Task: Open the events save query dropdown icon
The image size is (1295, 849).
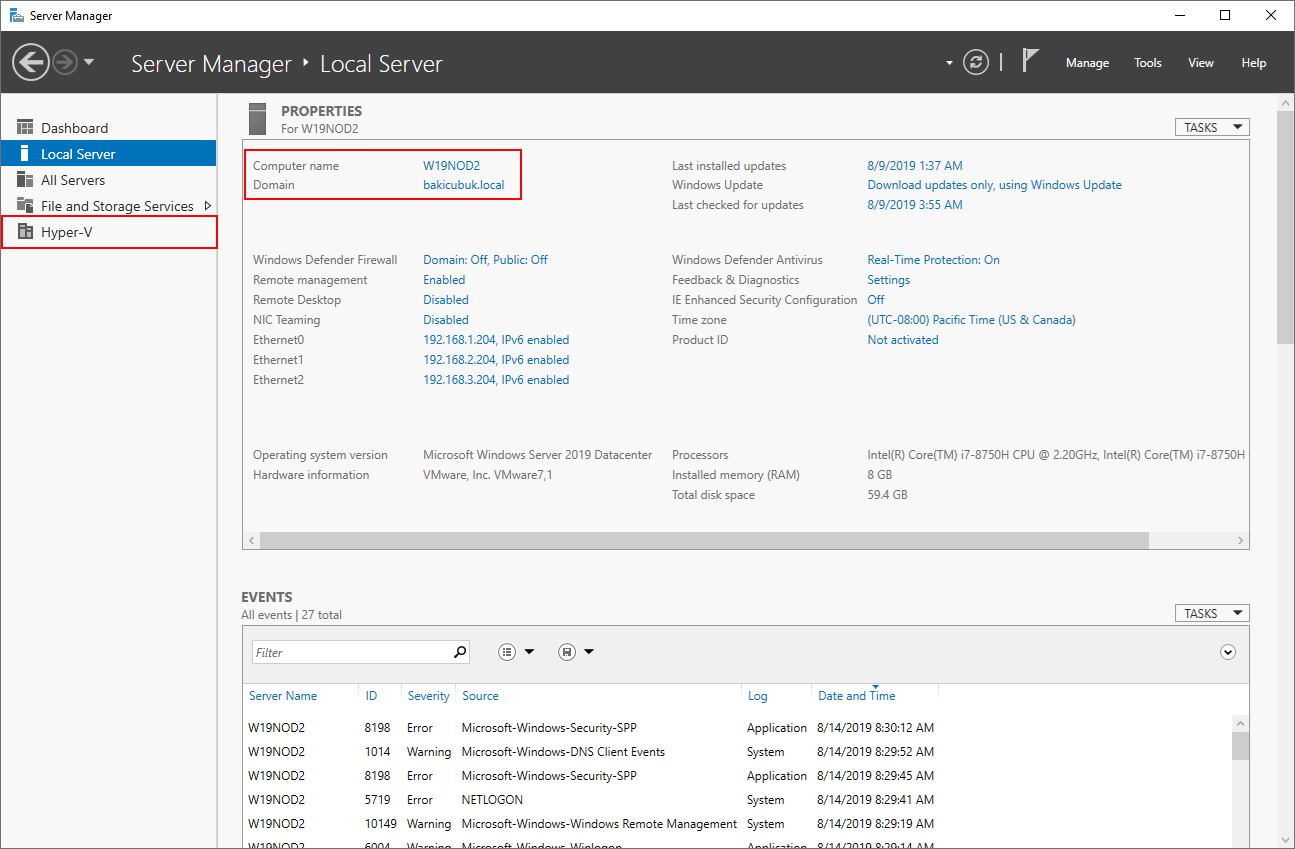Action: (576, 652)
